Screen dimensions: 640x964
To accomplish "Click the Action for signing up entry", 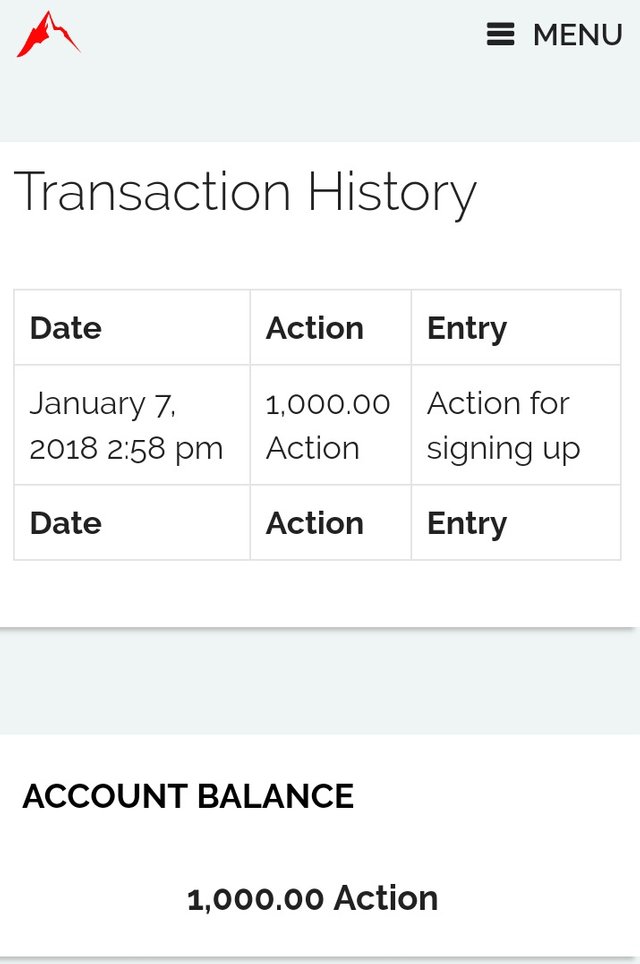I will (503, 425).
